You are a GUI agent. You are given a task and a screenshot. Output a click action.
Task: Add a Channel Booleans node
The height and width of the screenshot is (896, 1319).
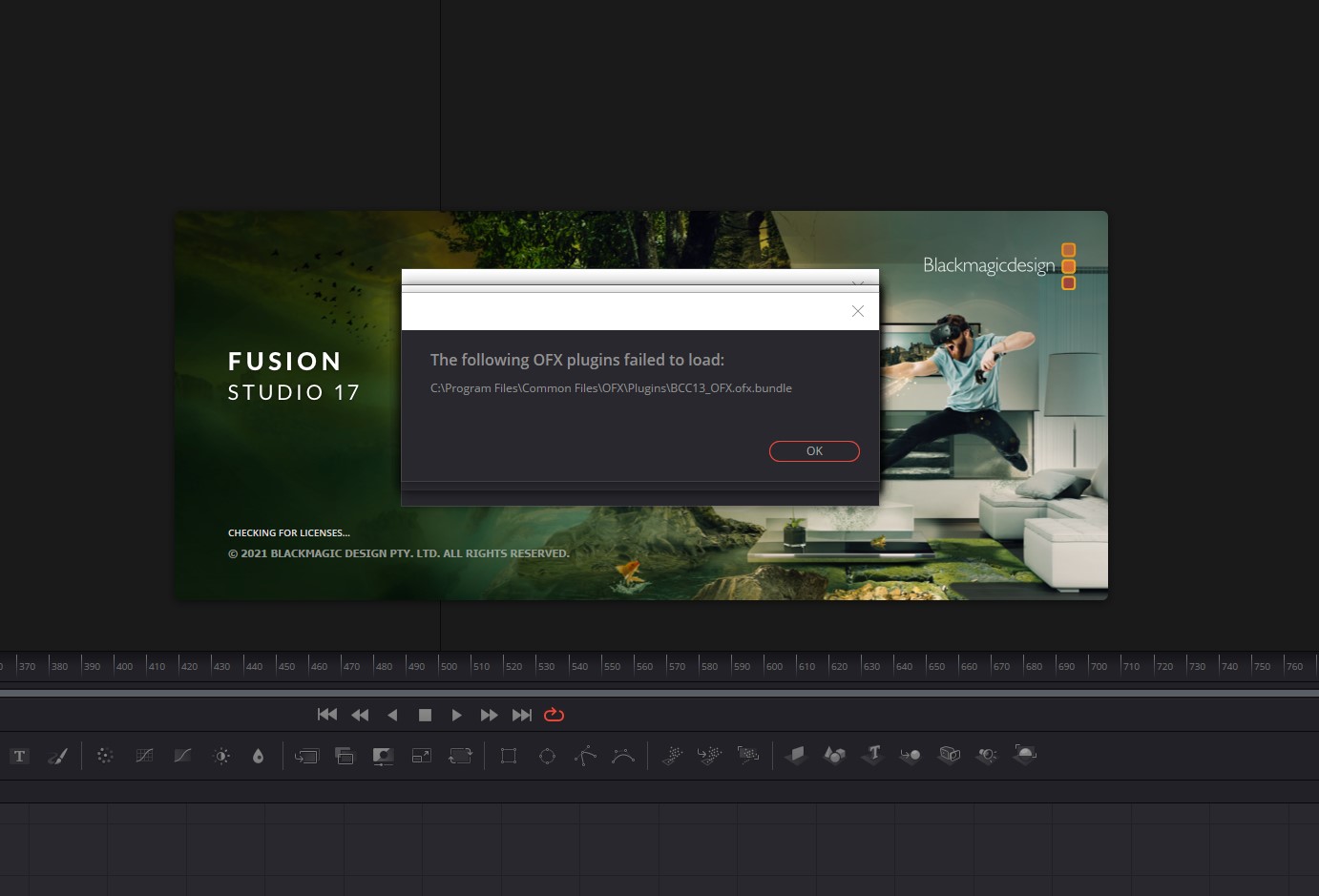click(x=345, y=756)
